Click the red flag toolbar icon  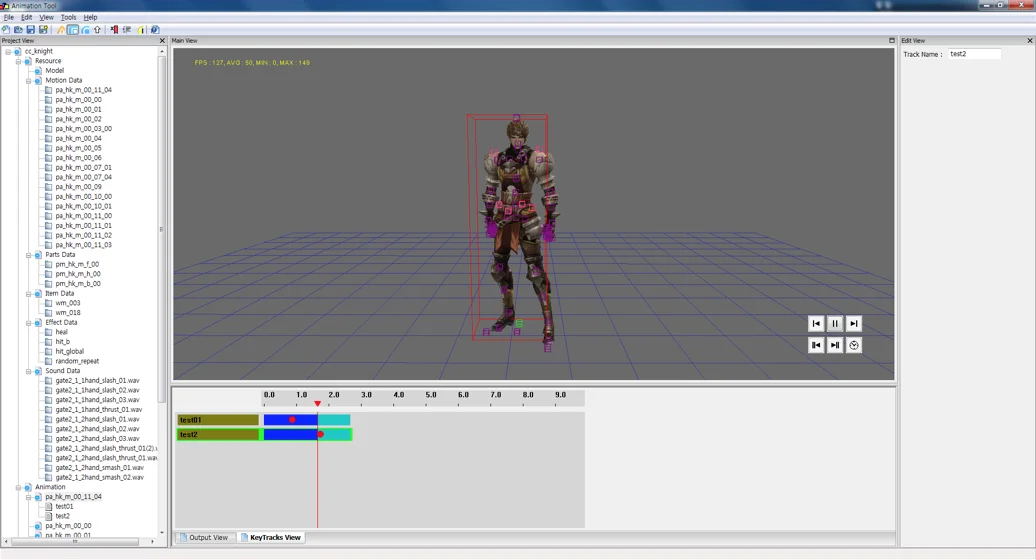[x=114, y=30]
